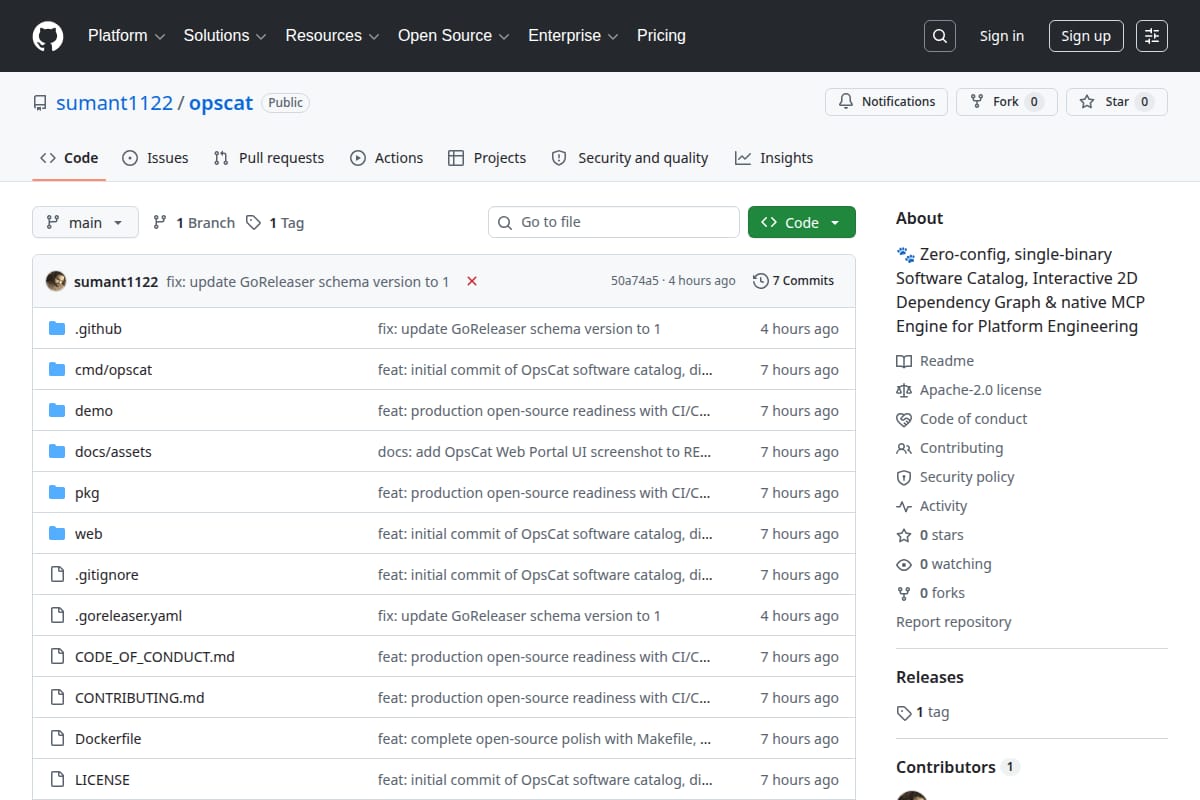The width and height of the screenshot is (1200, 800).
Task: Open the appearance settings sliders icon
Action: click(x=1152, y=36)
